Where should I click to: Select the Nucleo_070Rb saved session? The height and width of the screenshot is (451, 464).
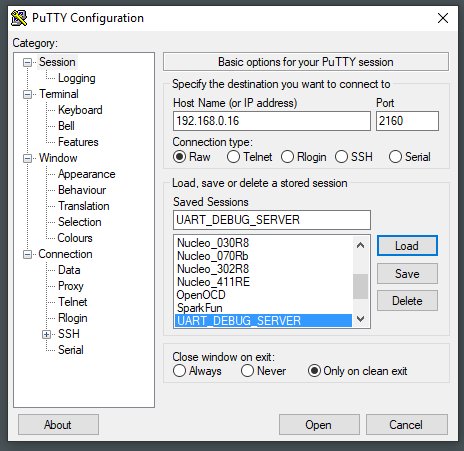[x=263, y=256]
